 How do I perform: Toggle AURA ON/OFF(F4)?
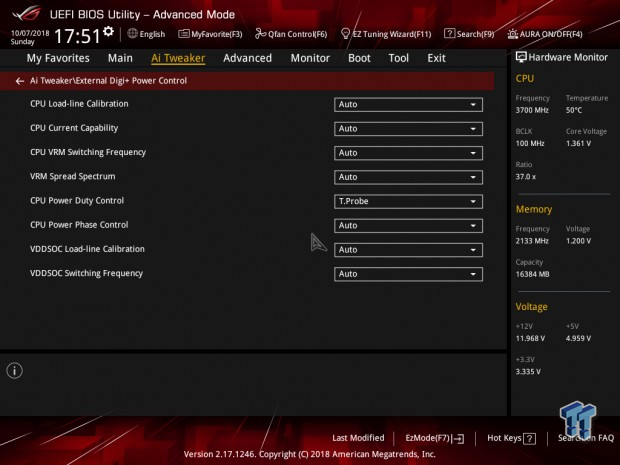pyautogui.click(x=545, y=34)
